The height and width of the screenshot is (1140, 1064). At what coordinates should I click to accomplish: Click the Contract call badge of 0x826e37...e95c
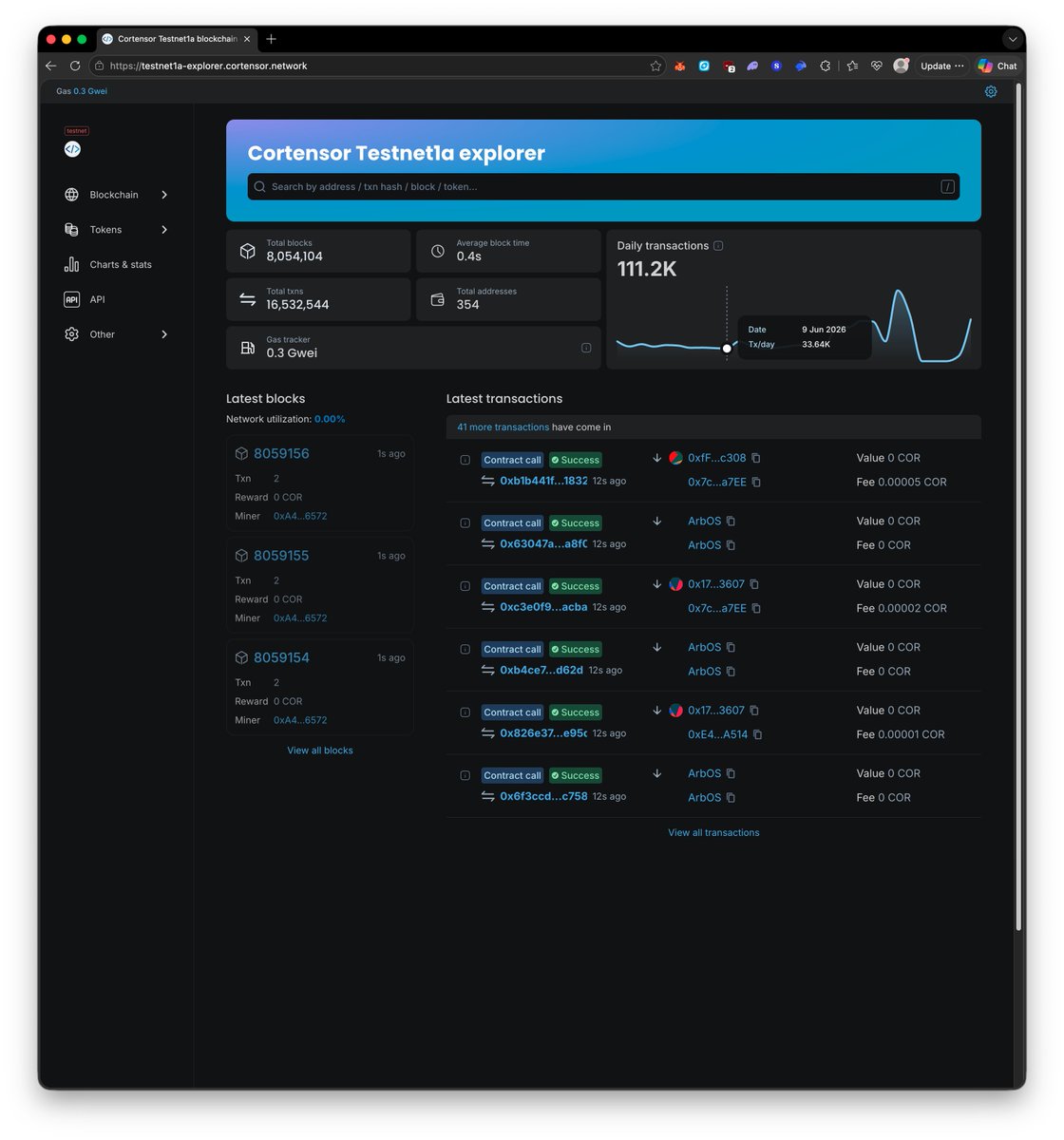pos(512,712)
